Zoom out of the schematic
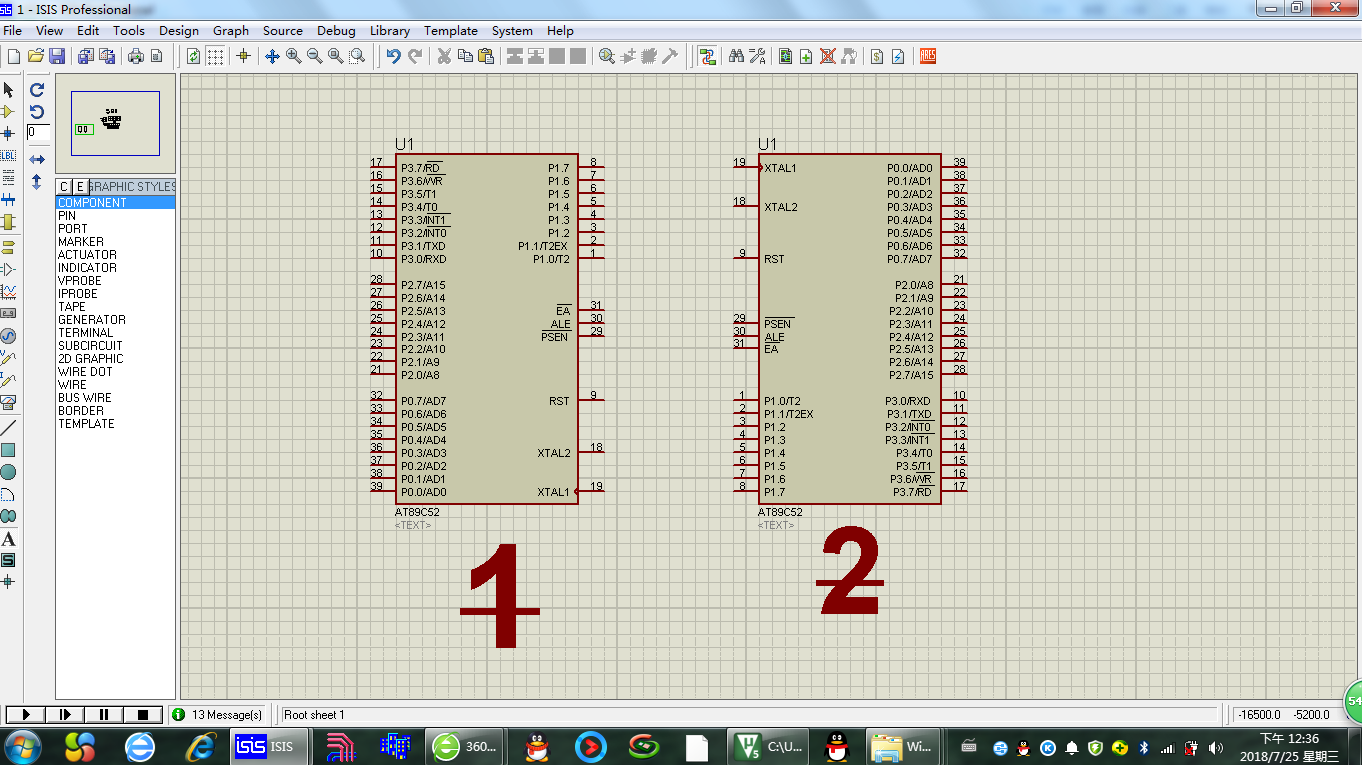 (x=314, y=56)
